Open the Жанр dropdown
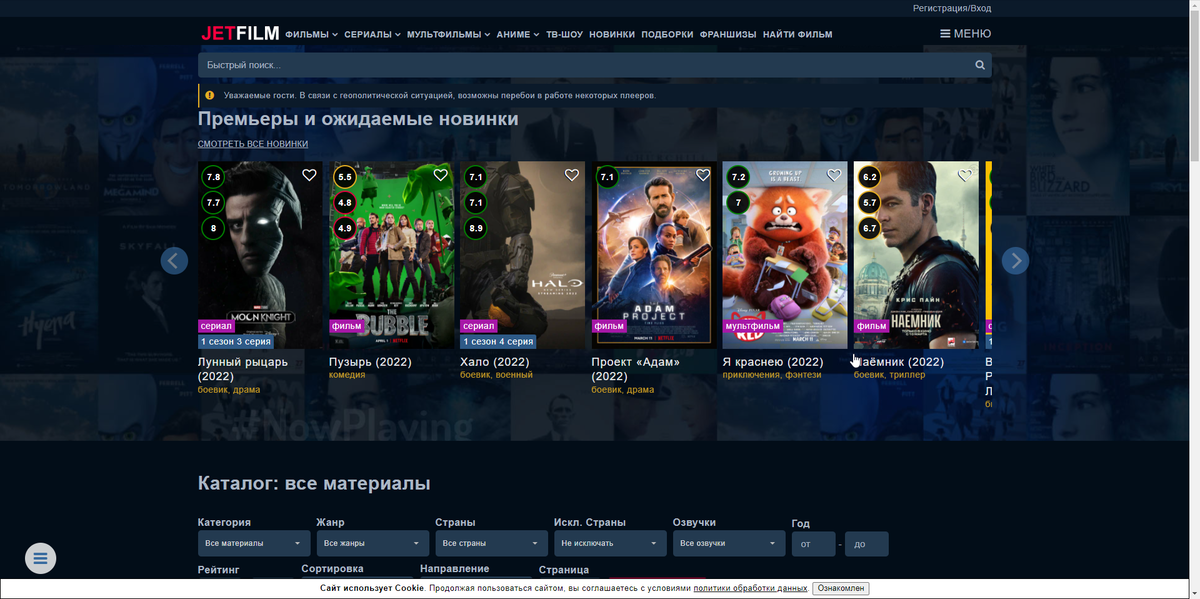The width and height of the screenshot is (1200, 599). click(x=373, y=543)
